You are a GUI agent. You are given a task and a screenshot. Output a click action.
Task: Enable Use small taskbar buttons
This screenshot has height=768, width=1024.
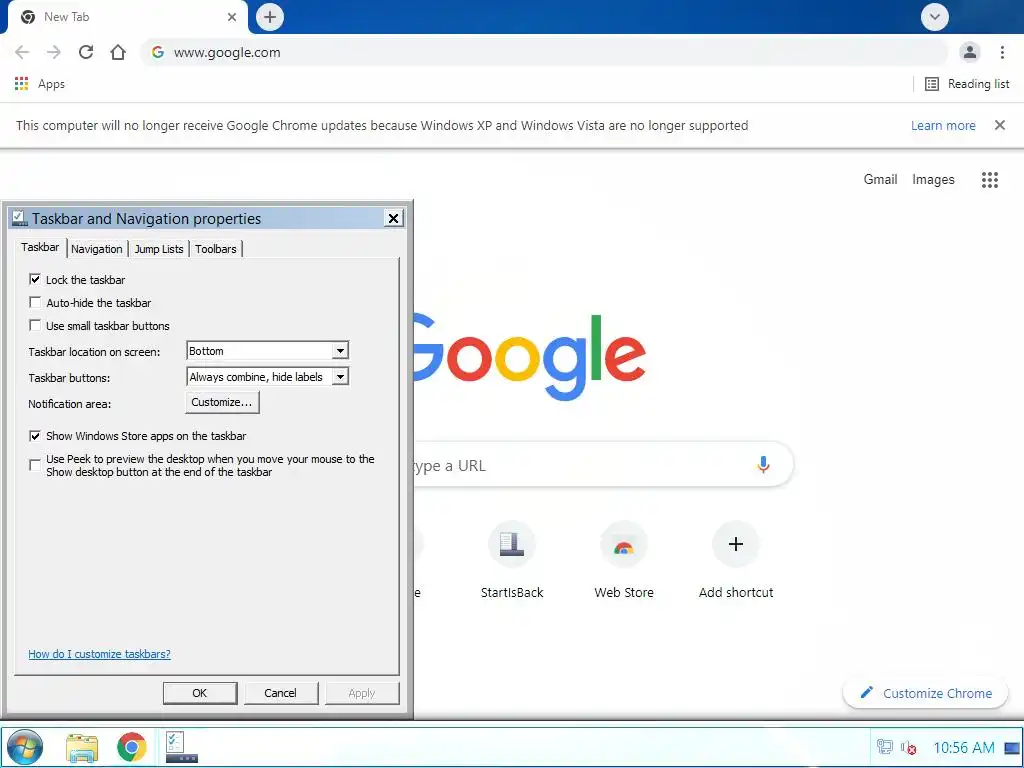point(35,325)
